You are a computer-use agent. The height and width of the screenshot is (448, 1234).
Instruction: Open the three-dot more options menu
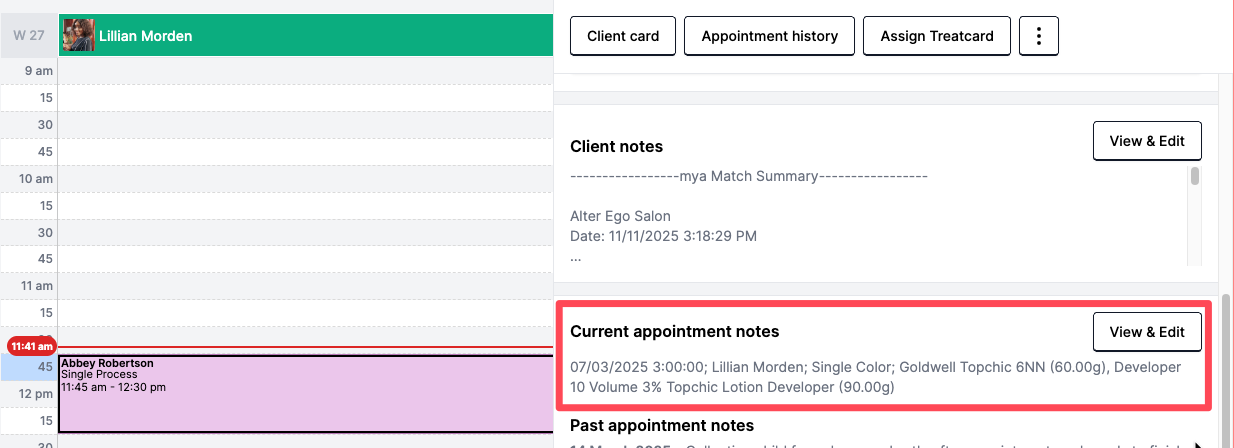coord(1039,36)
